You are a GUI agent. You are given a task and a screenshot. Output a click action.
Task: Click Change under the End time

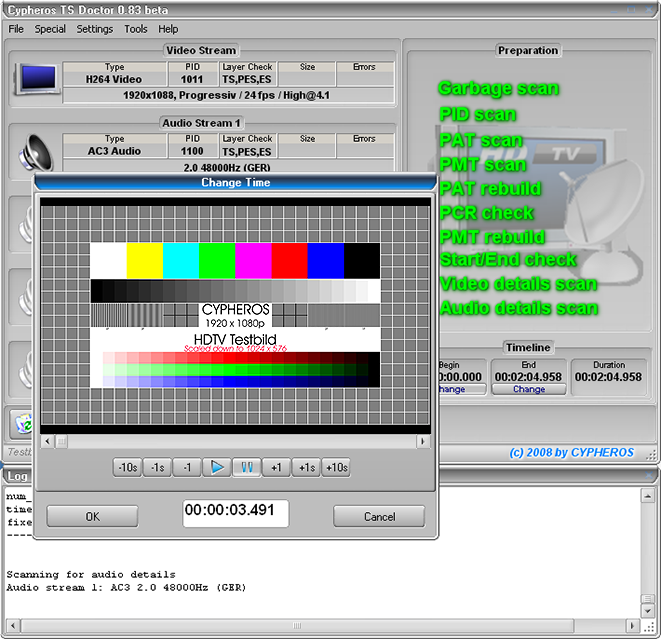pos(529,389)
